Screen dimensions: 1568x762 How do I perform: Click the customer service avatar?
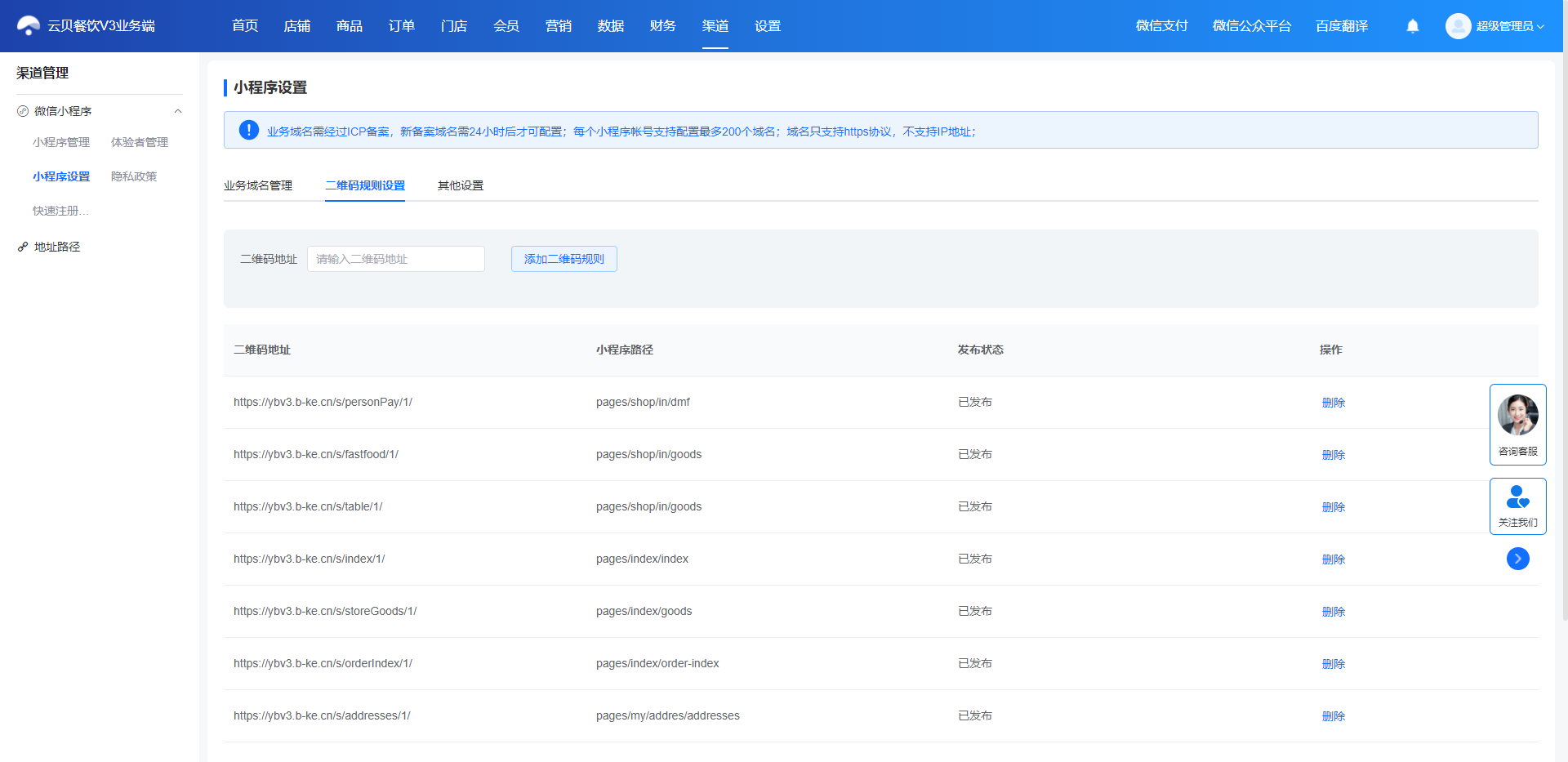tap(1517, 415)
